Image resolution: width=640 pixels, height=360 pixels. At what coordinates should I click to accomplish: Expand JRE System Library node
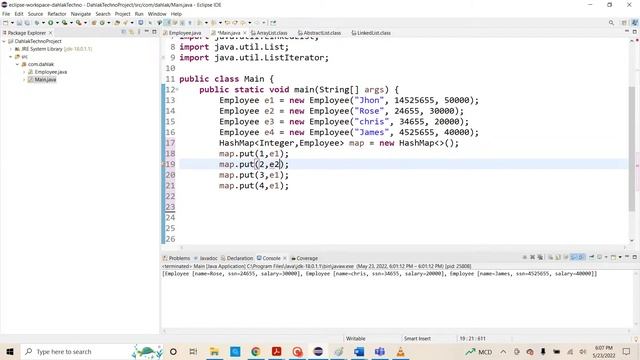(x=11, y=49)
